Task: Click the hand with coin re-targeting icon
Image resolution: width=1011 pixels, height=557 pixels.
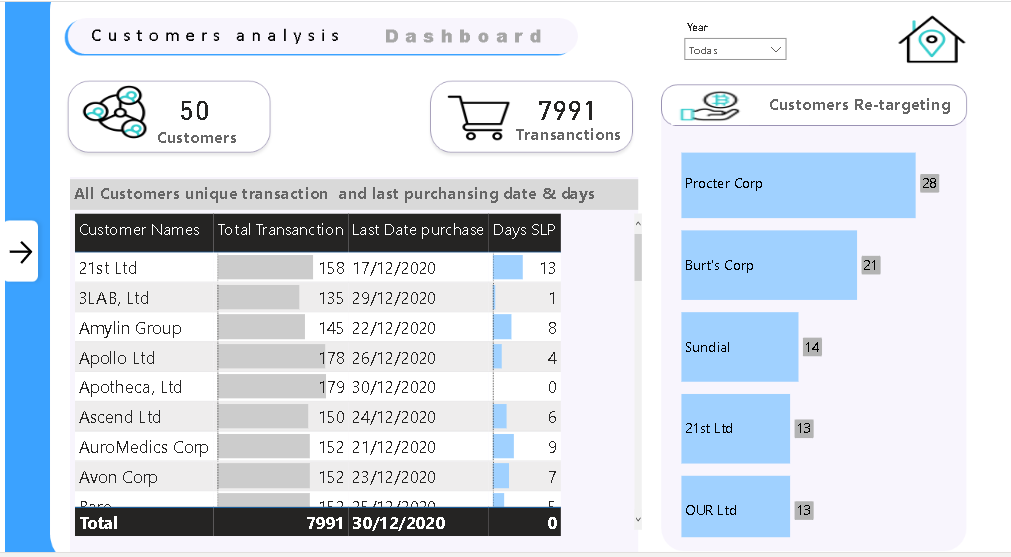Action: [x=711, y=106]
